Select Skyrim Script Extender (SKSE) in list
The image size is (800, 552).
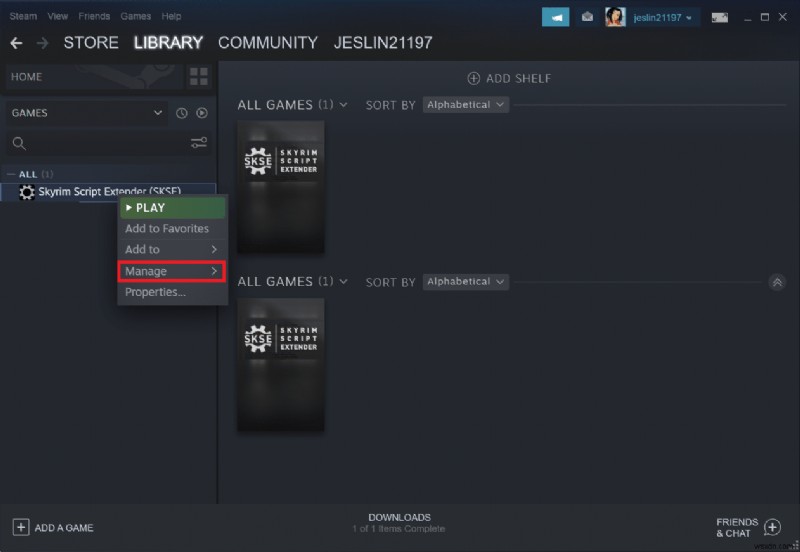tap(108, 192)
